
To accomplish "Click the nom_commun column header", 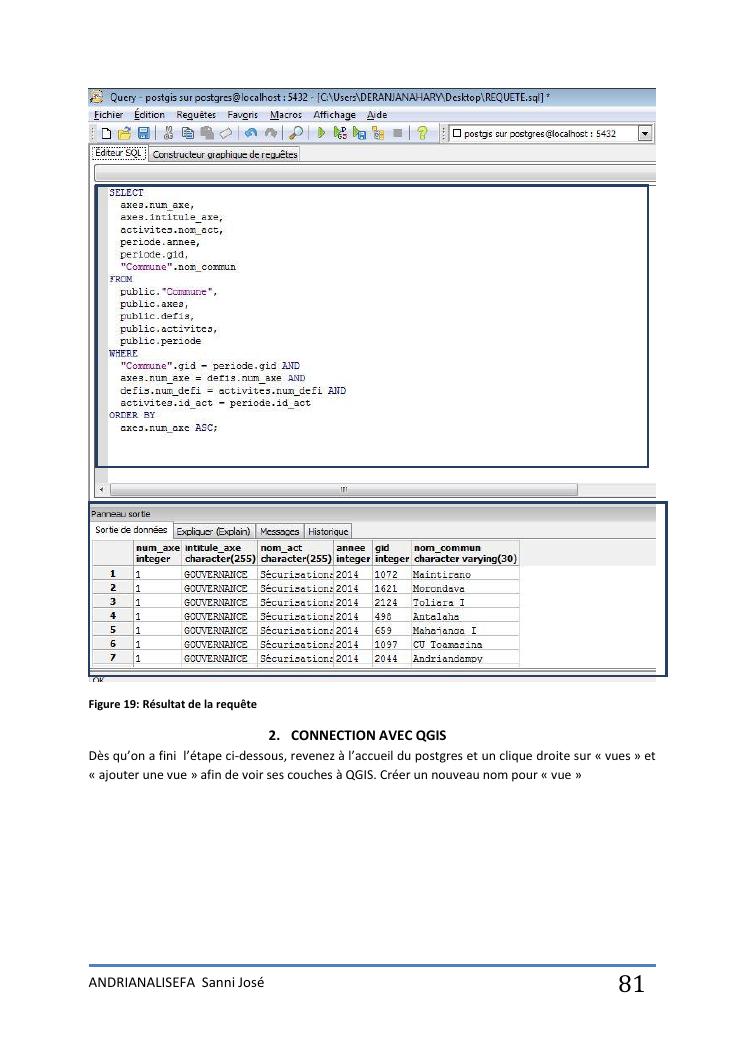I will tap(465, 553).
